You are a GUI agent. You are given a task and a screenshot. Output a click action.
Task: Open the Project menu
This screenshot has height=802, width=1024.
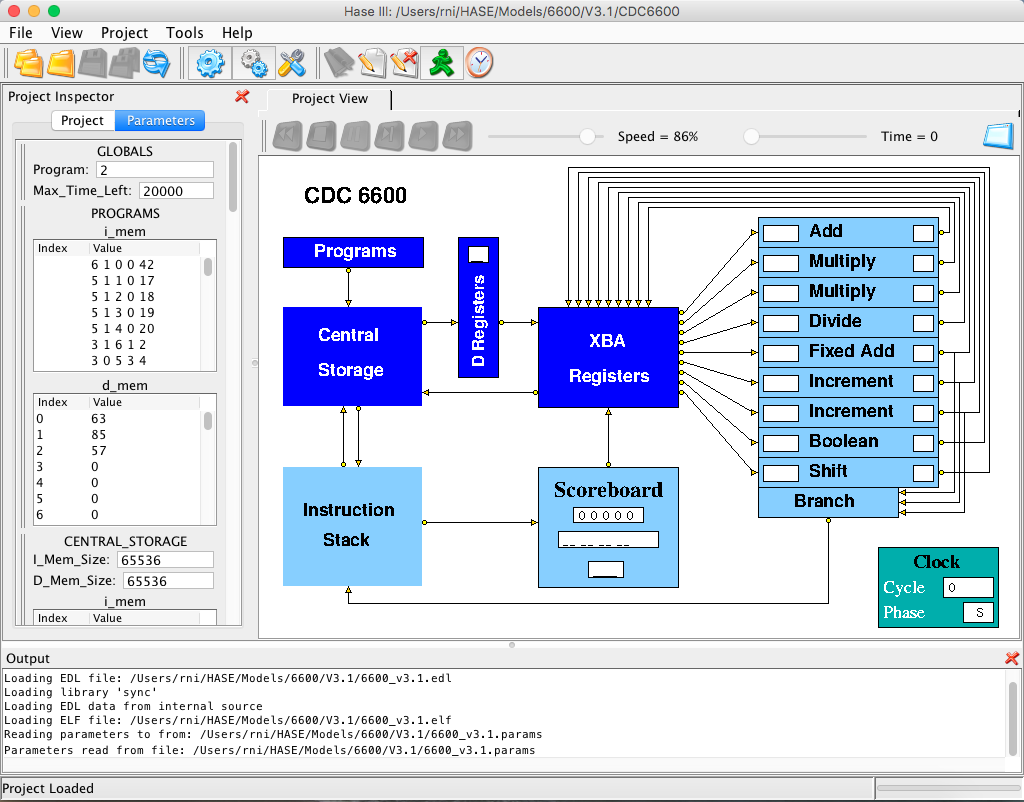point(124,33)
